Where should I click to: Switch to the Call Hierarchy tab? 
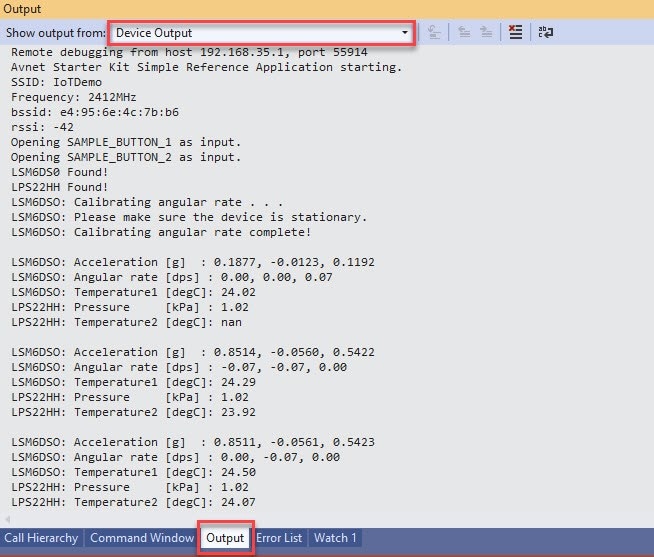click(x=41, y=538)
